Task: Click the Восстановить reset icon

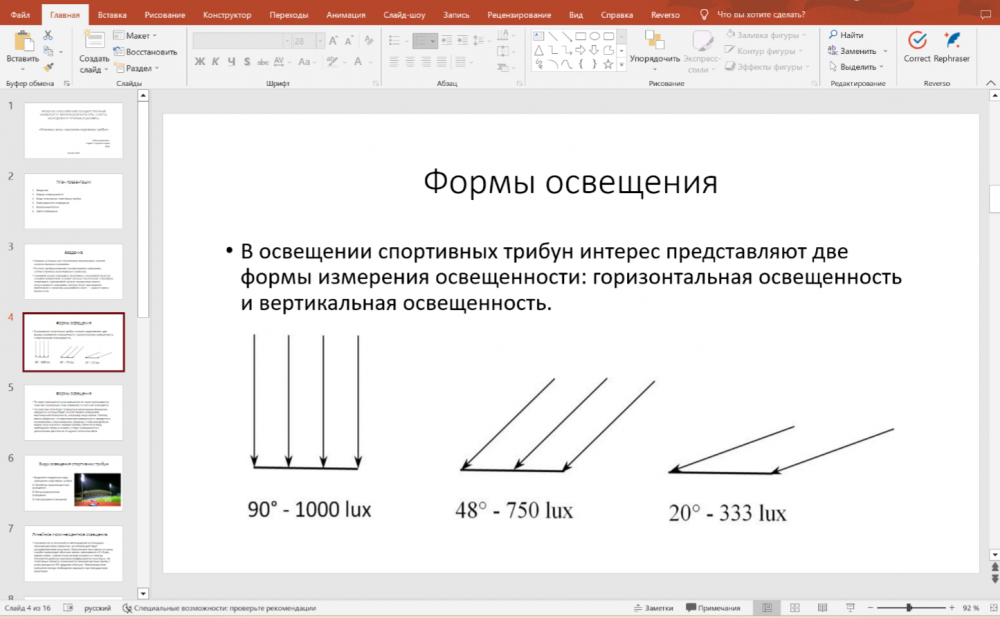Action: [118, 51]
